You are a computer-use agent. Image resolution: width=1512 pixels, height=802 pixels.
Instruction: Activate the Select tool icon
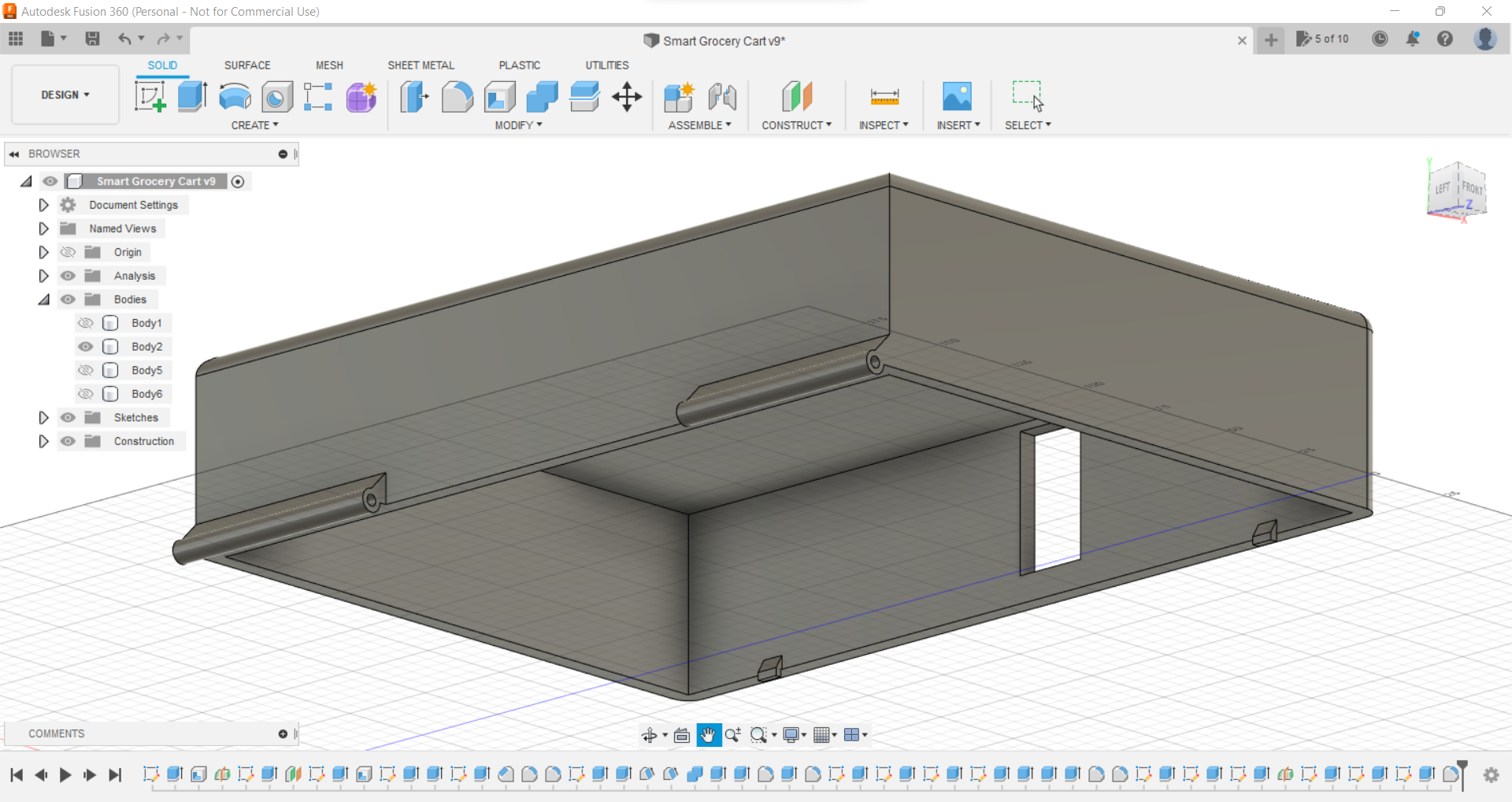(1028, 97)
